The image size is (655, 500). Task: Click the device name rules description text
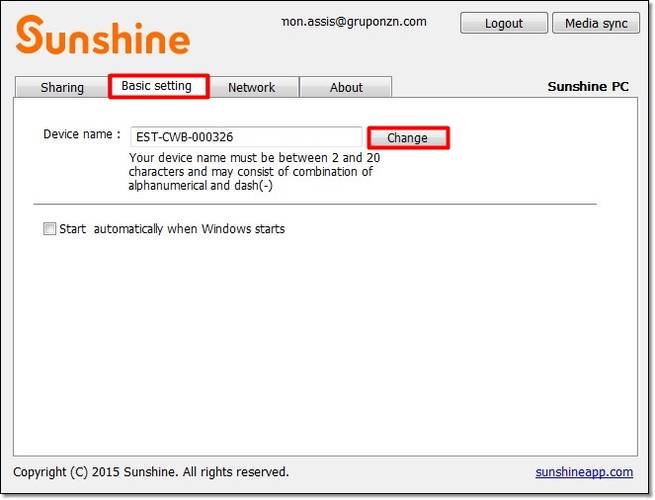[x=254, y=171]
